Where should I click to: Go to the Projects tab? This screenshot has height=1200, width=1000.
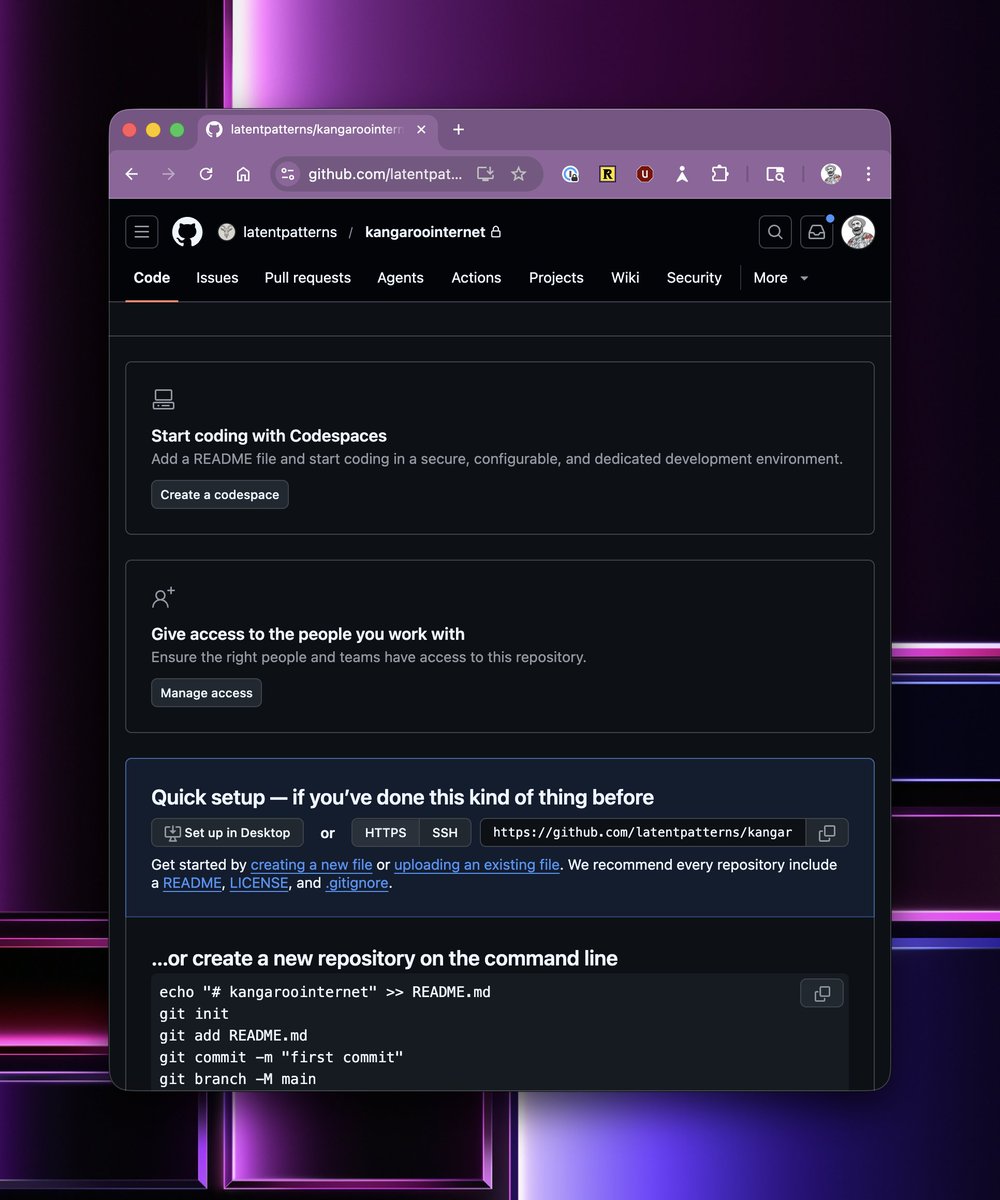[556, 278]
